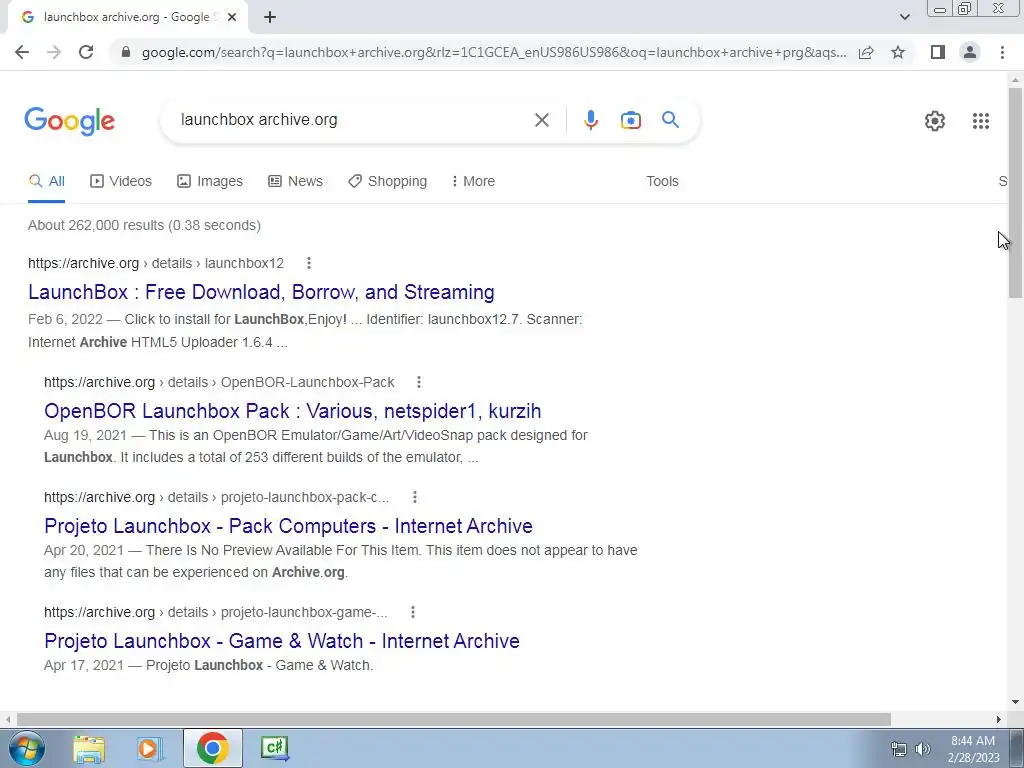Click the address bar URL
Viewport: 1024px width, 768px height.
pyautogui.click(x=494, y=52)
